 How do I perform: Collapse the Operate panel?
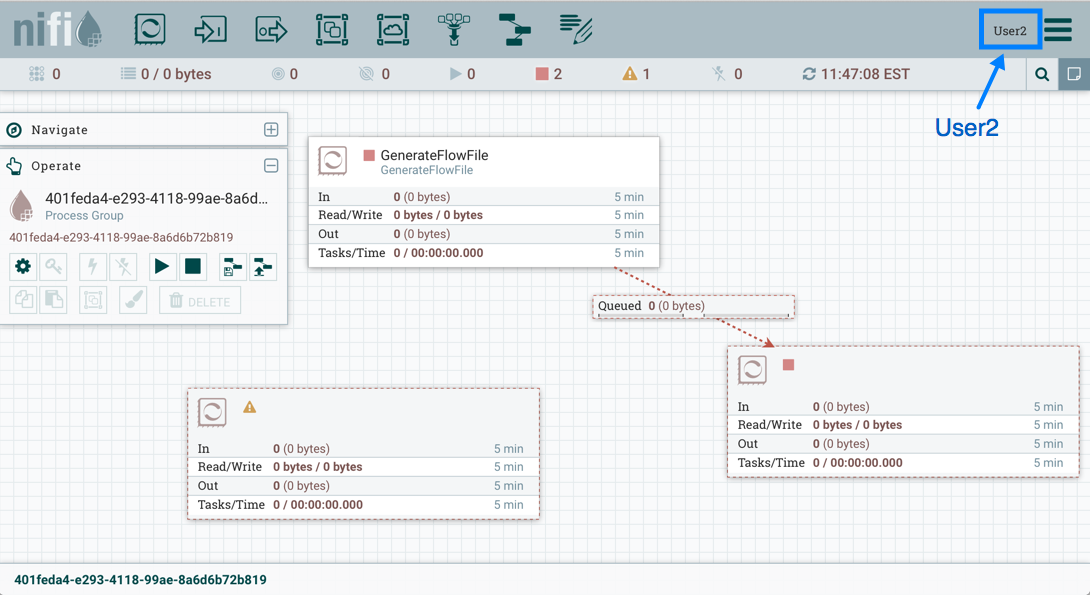point(271,166)
